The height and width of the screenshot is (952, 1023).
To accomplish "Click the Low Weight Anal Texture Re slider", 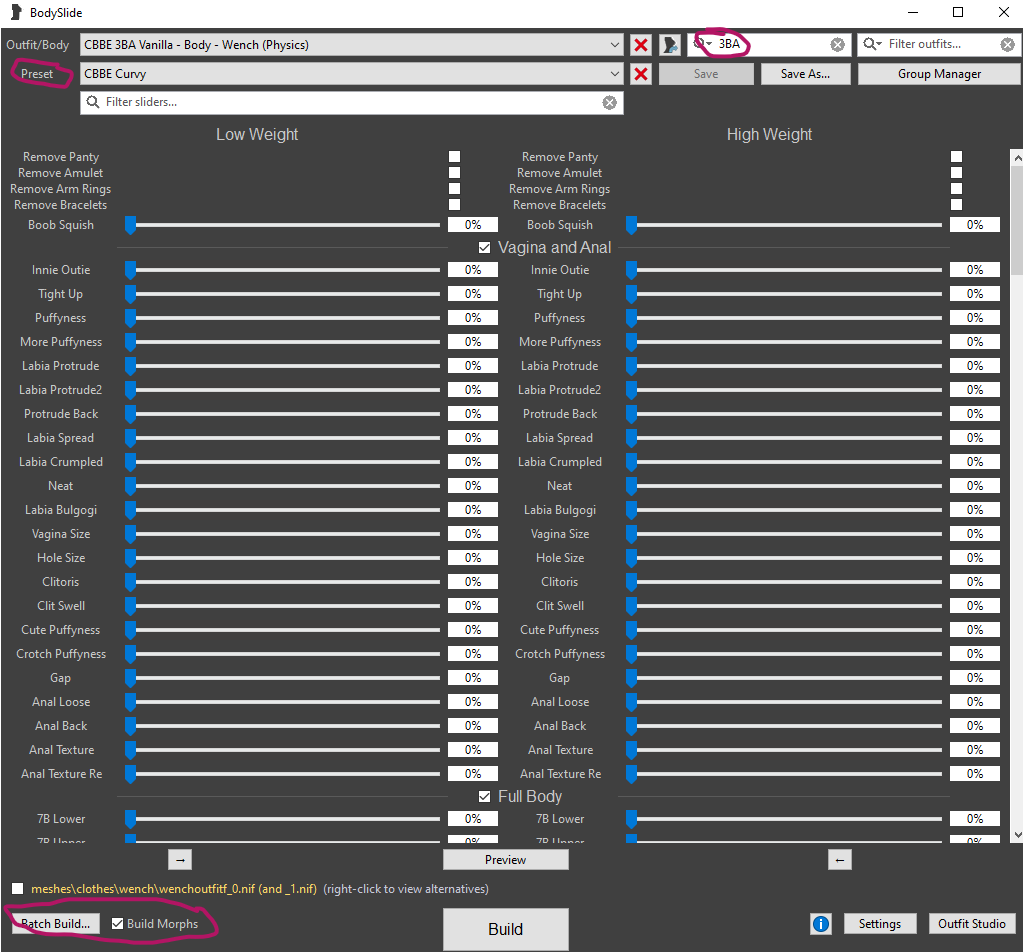I will click(282, 774).
